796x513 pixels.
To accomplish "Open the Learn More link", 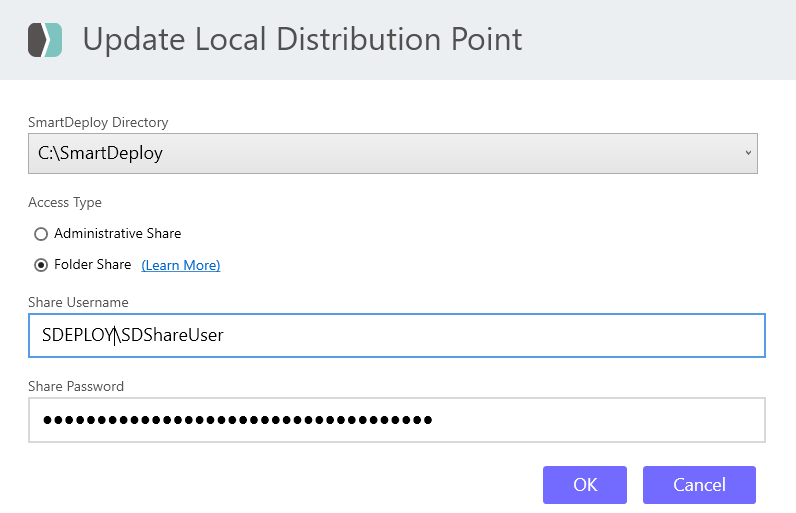I will tap(180, 265).
